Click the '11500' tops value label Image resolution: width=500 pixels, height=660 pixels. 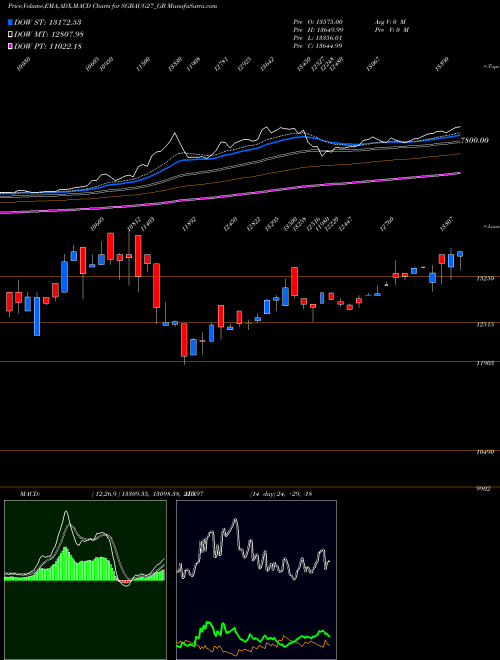(x=143, y=64)
